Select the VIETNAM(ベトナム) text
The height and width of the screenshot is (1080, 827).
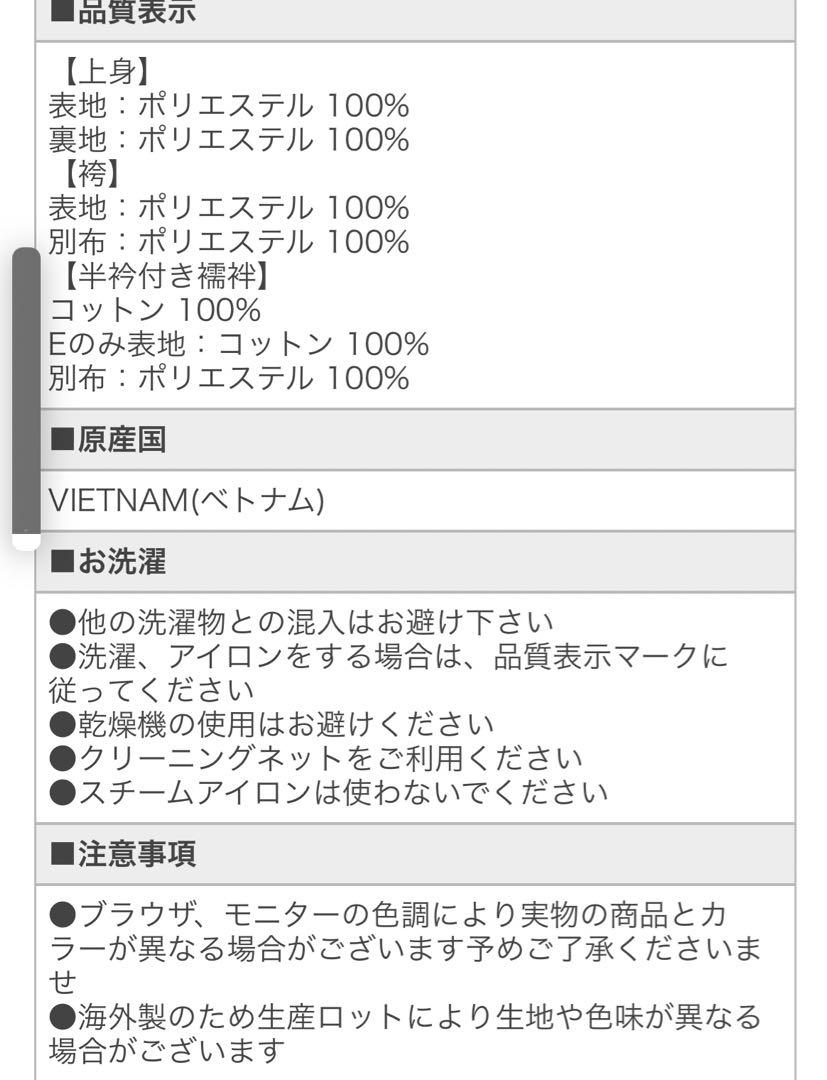pyautogui.click(x=187, y=500)
